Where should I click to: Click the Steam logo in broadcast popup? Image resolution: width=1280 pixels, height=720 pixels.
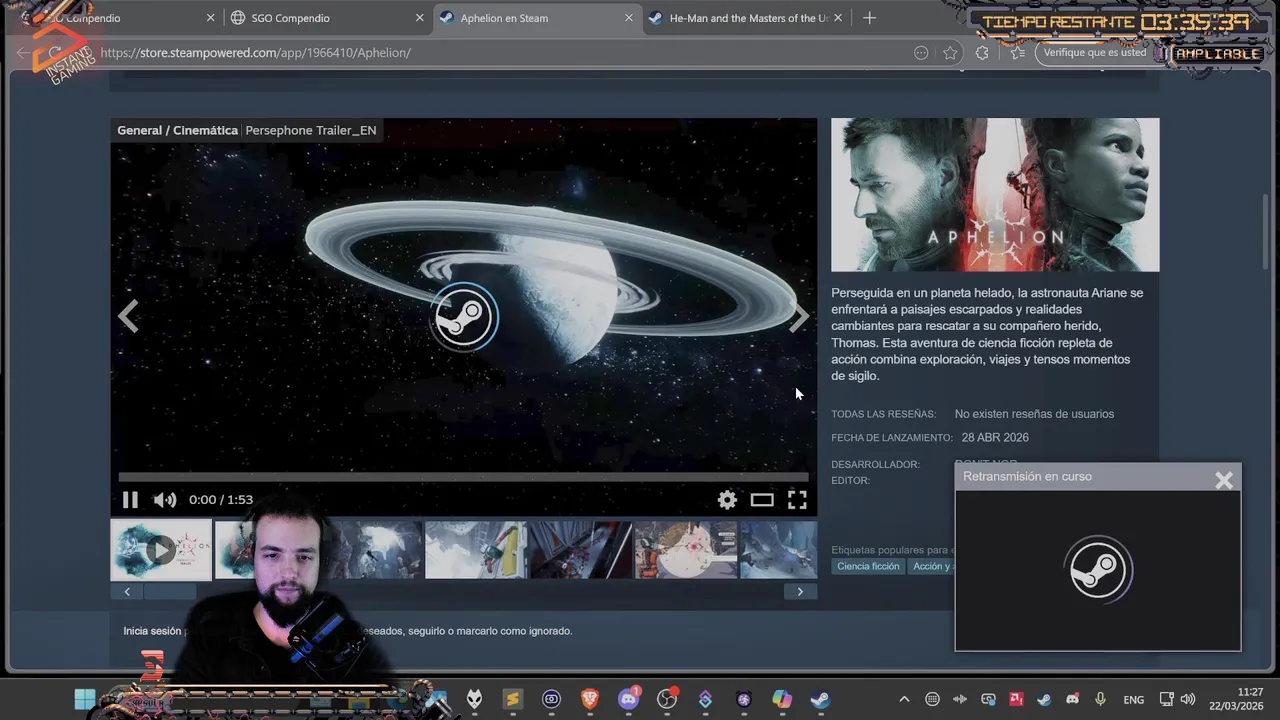click(x=1098, y=570)
